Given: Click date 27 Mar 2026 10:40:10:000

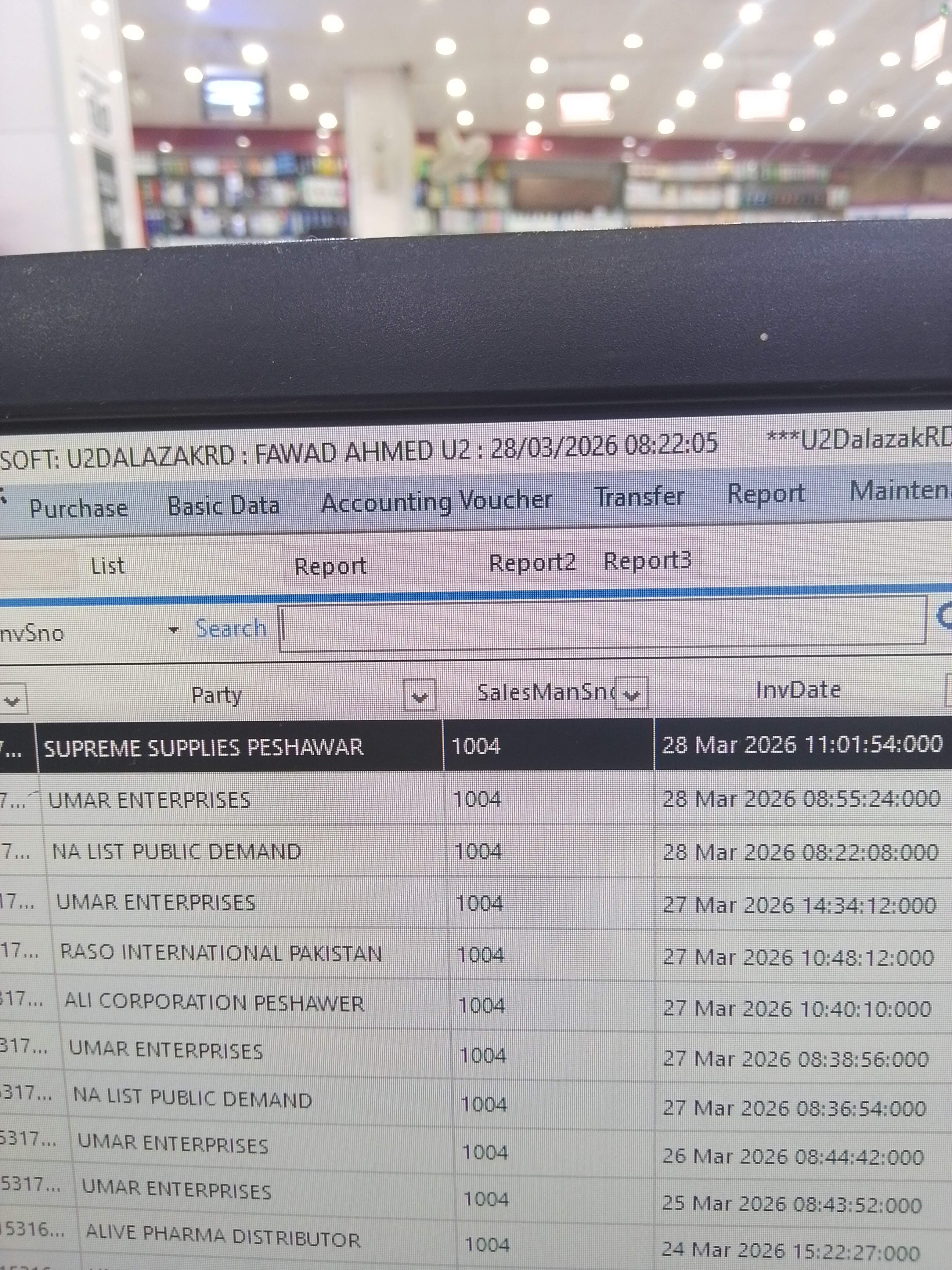Looking at the screenshot, I should (797, 1008).
